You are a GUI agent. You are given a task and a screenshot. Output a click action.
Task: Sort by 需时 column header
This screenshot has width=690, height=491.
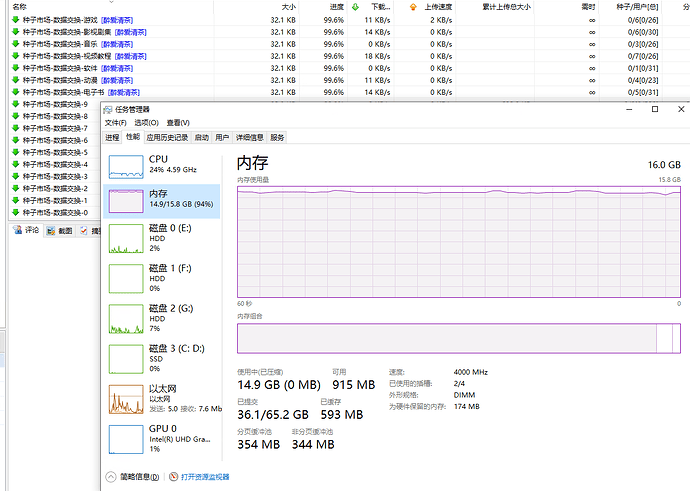[567, 7]
